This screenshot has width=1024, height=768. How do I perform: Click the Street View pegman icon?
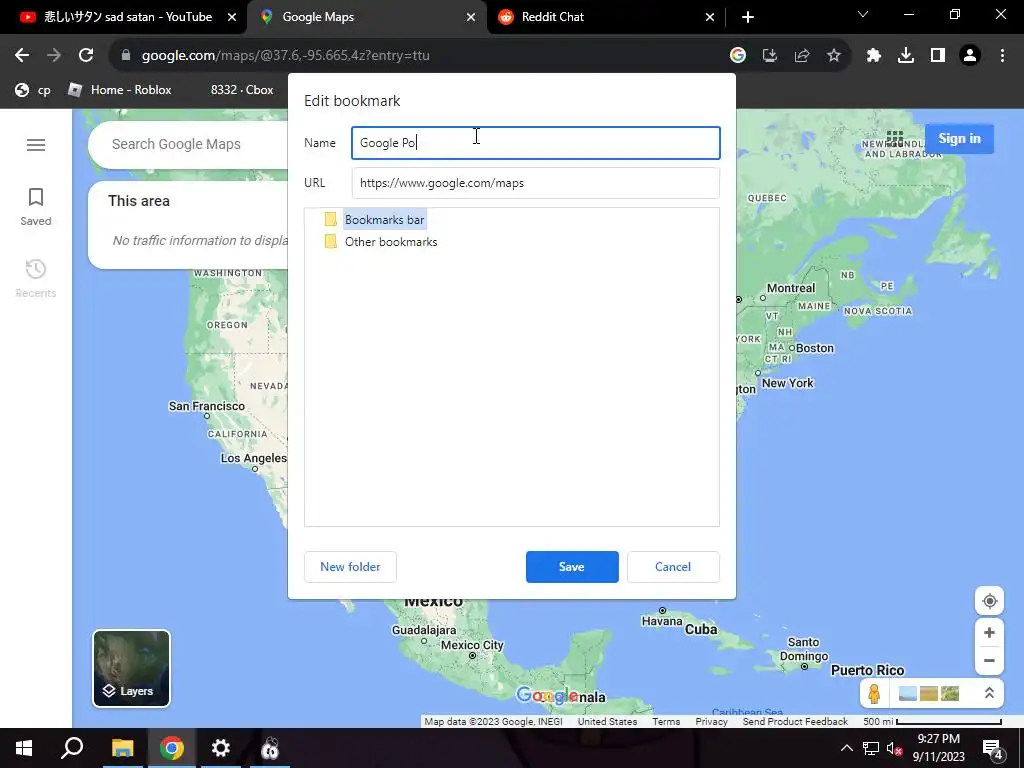click(x=874, y=693)
